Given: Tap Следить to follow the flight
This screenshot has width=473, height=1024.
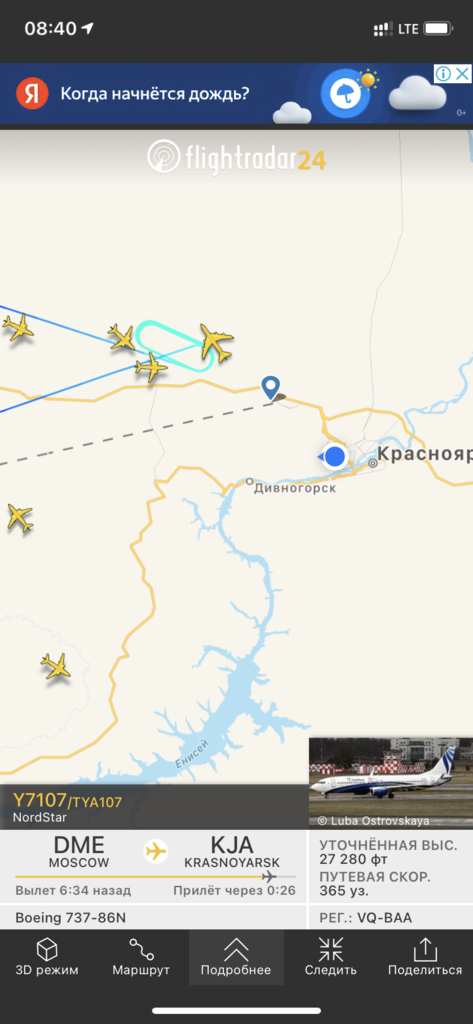Looking at the screenshot, I should point(331,957).
